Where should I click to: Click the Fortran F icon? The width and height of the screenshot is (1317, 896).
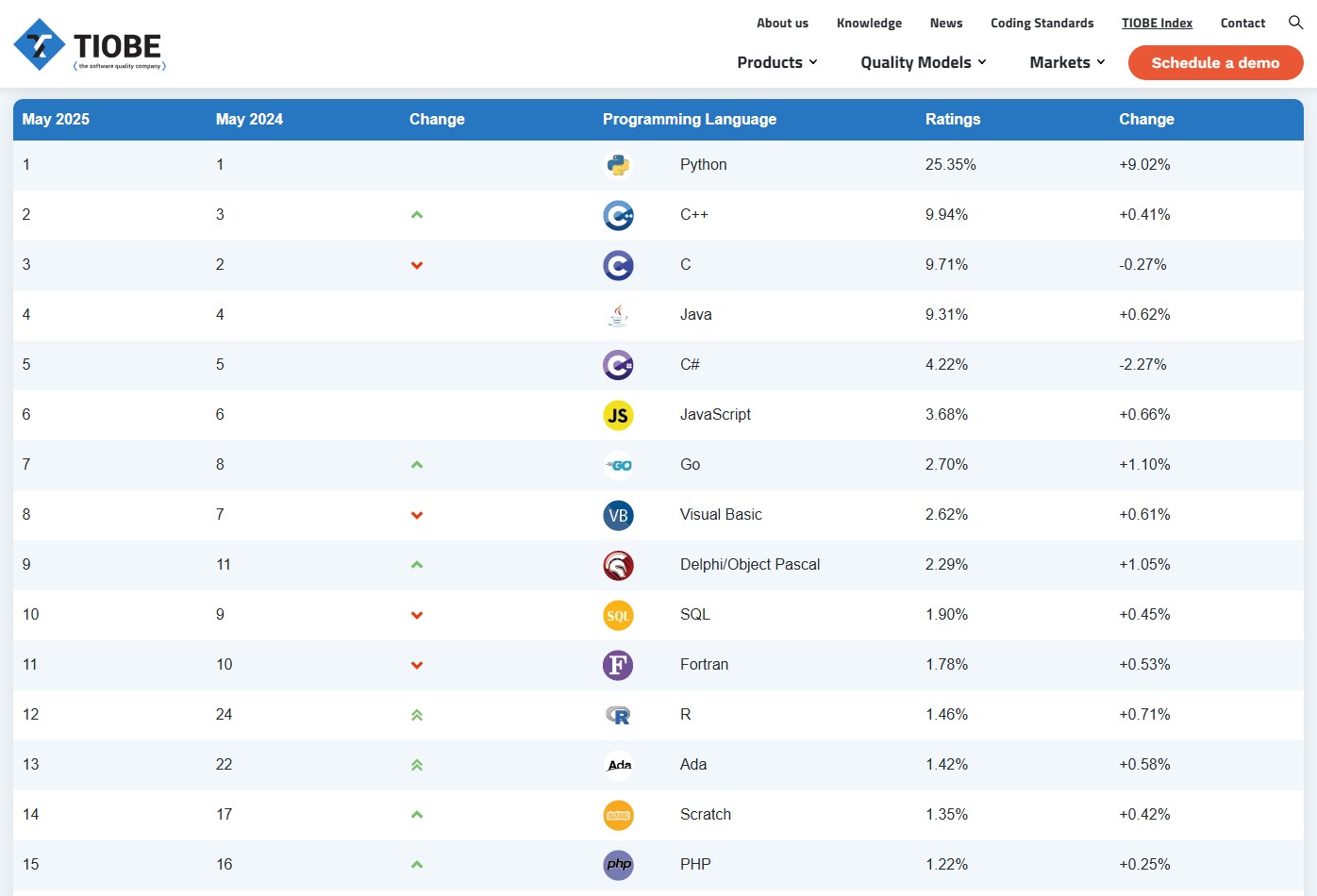click(x=618, y=665)
